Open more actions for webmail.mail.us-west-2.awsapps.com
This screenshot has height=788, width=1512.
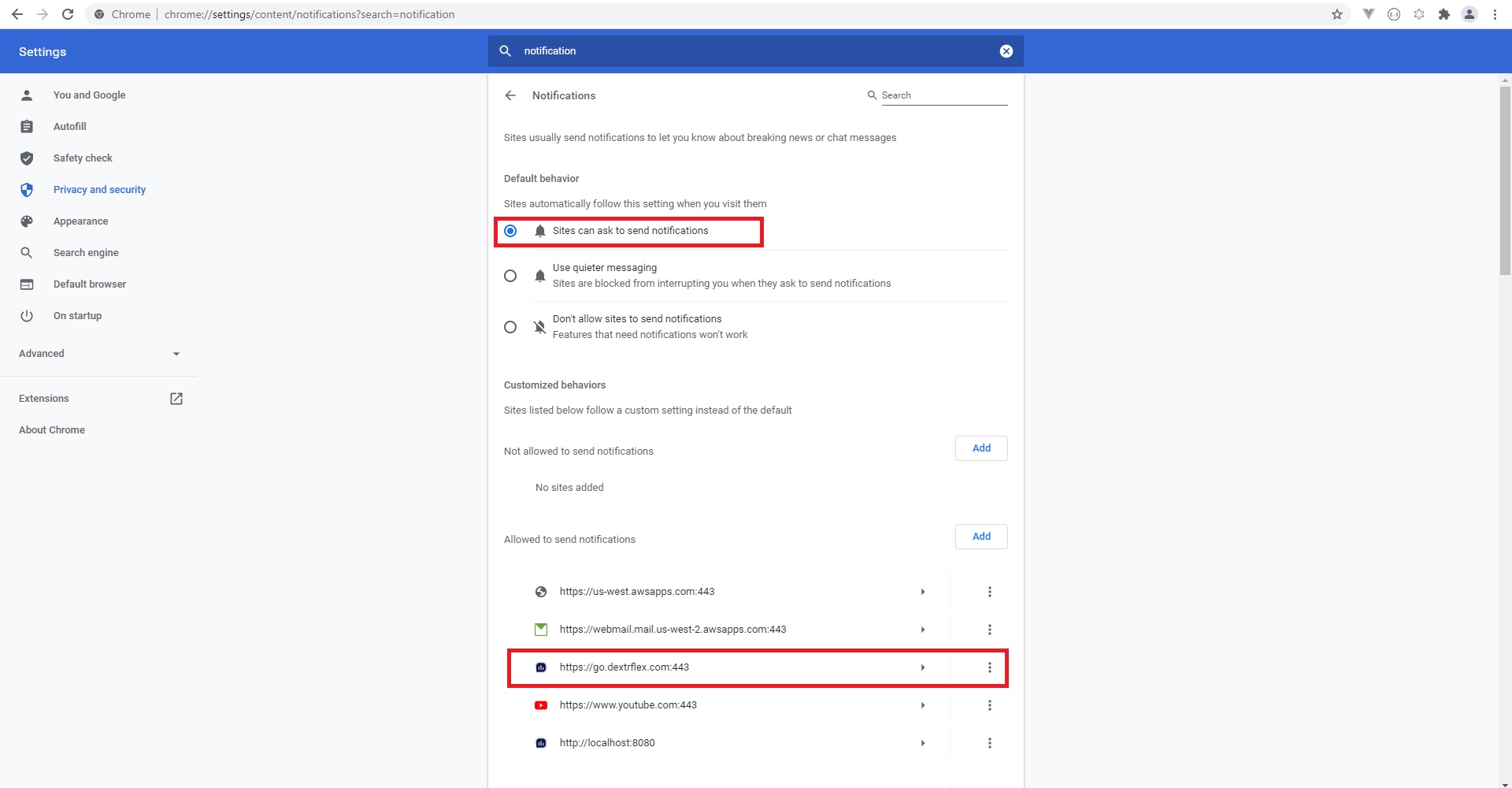990,630
